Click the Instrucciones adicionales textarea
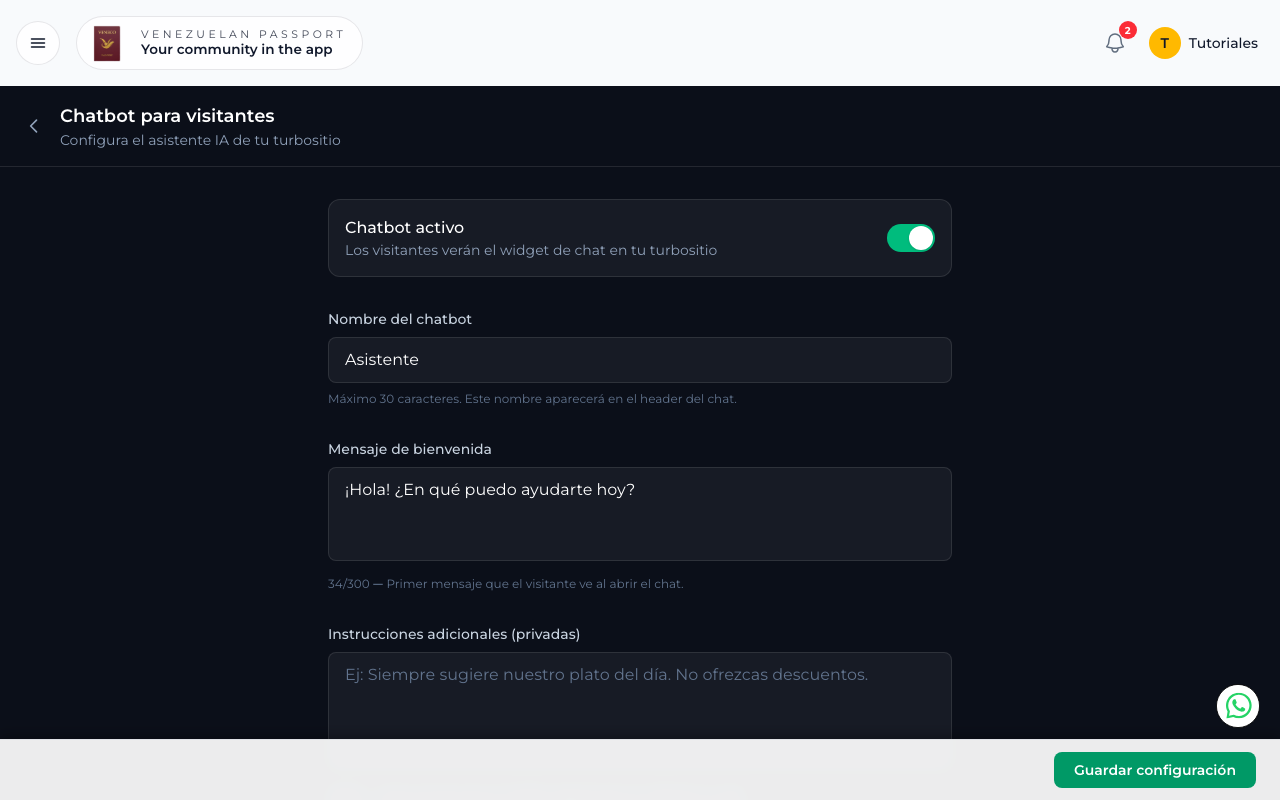1280x800 pixels. point(640,696)
